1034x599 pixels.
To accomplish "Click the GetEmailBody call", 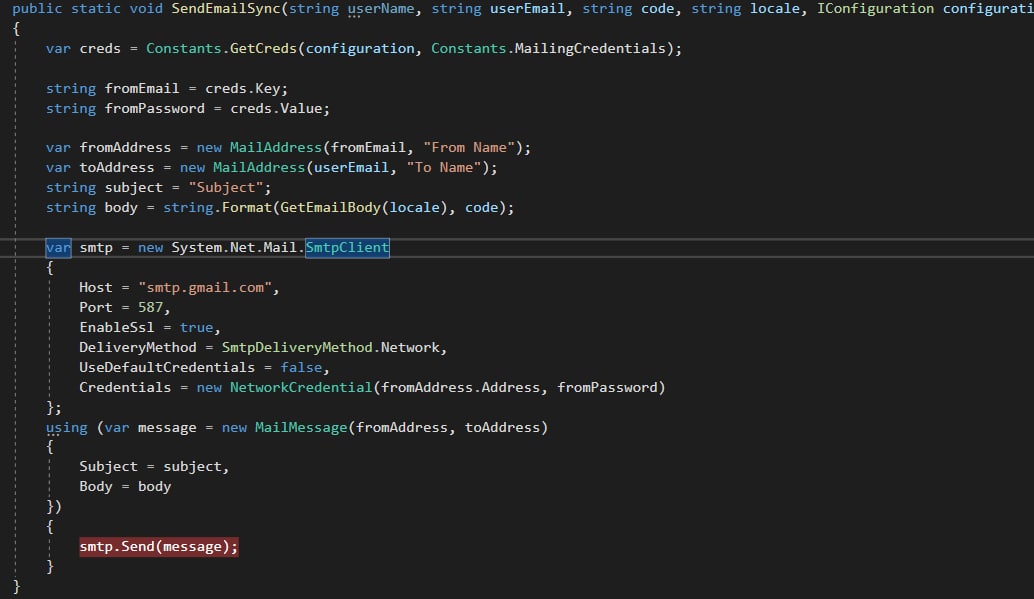I will 330,207.
